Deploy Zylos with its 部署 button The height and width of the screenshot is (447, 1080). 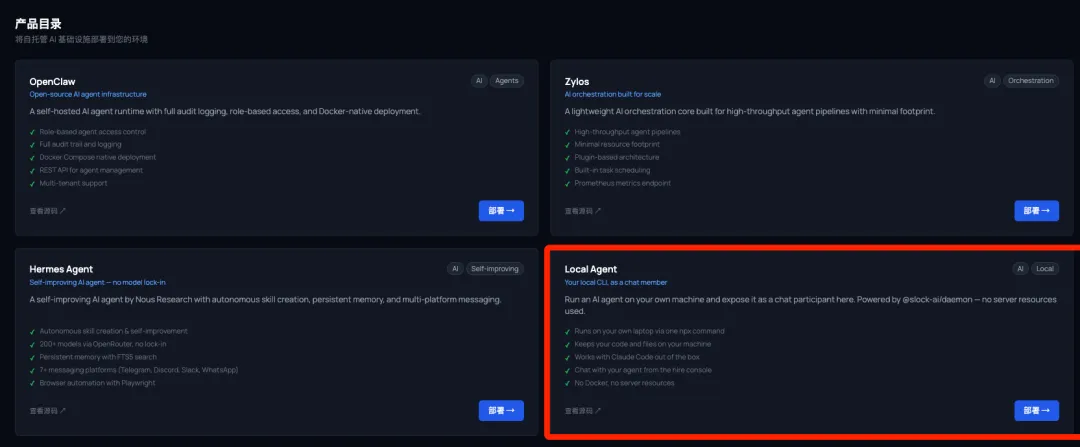click(1036, 211)
